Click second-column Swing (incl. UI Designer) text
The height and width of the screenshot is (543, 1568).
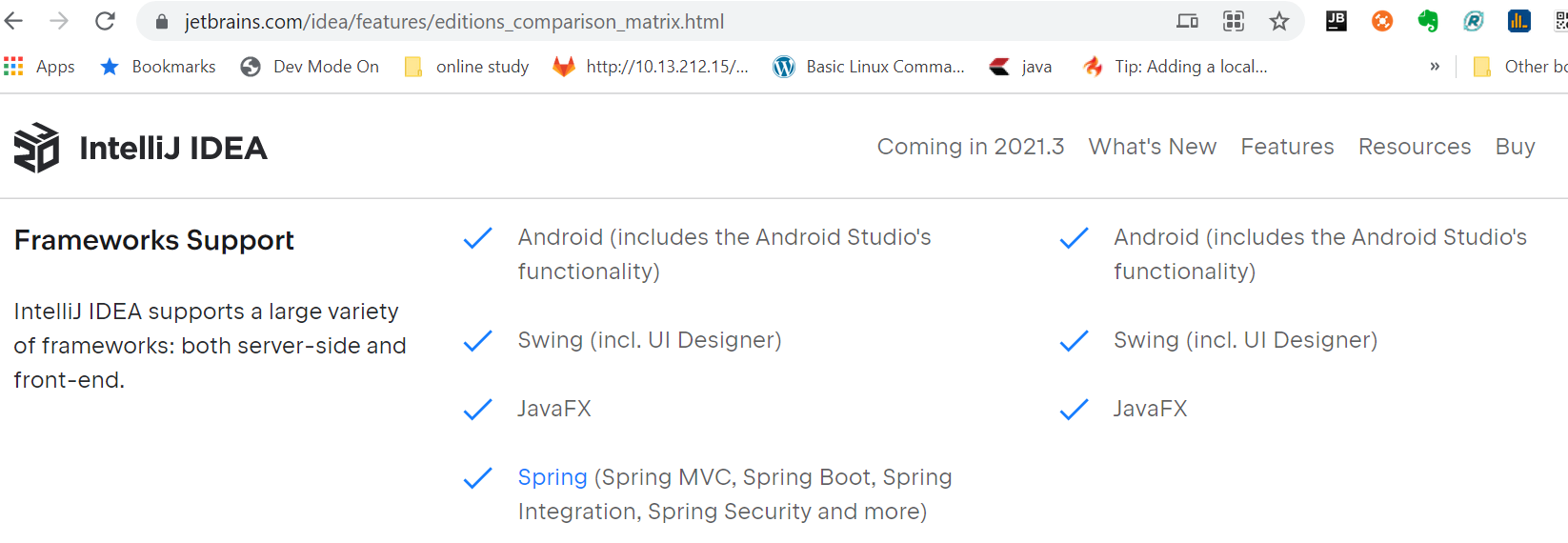tap(1246, 340)
